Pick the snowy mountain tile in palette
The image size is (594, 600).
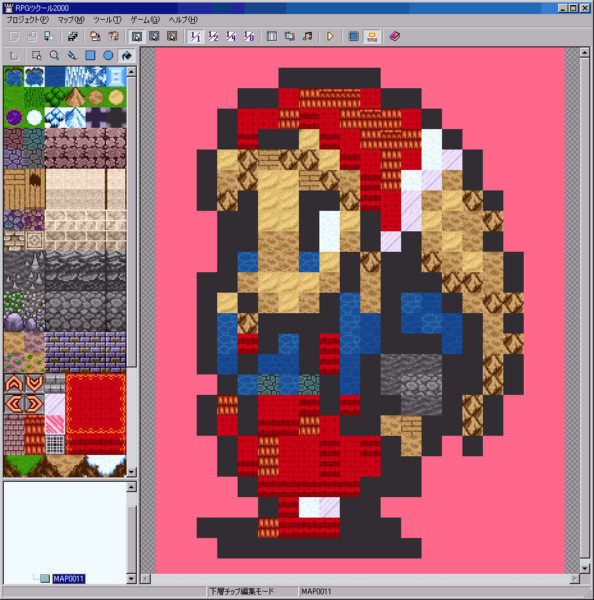75,117
